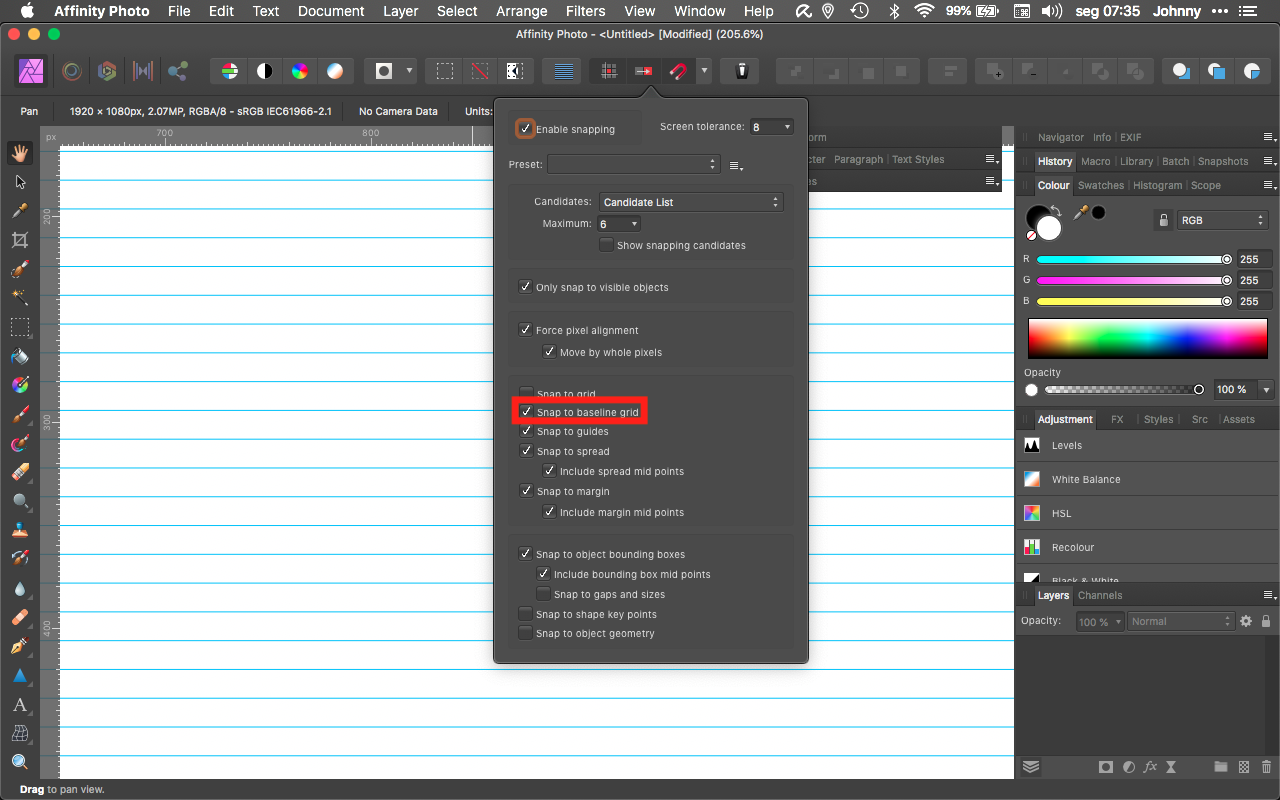The image size is (1280, 800).
Task: Select the Triangle shape tool
Action: [x=20, y=676]
